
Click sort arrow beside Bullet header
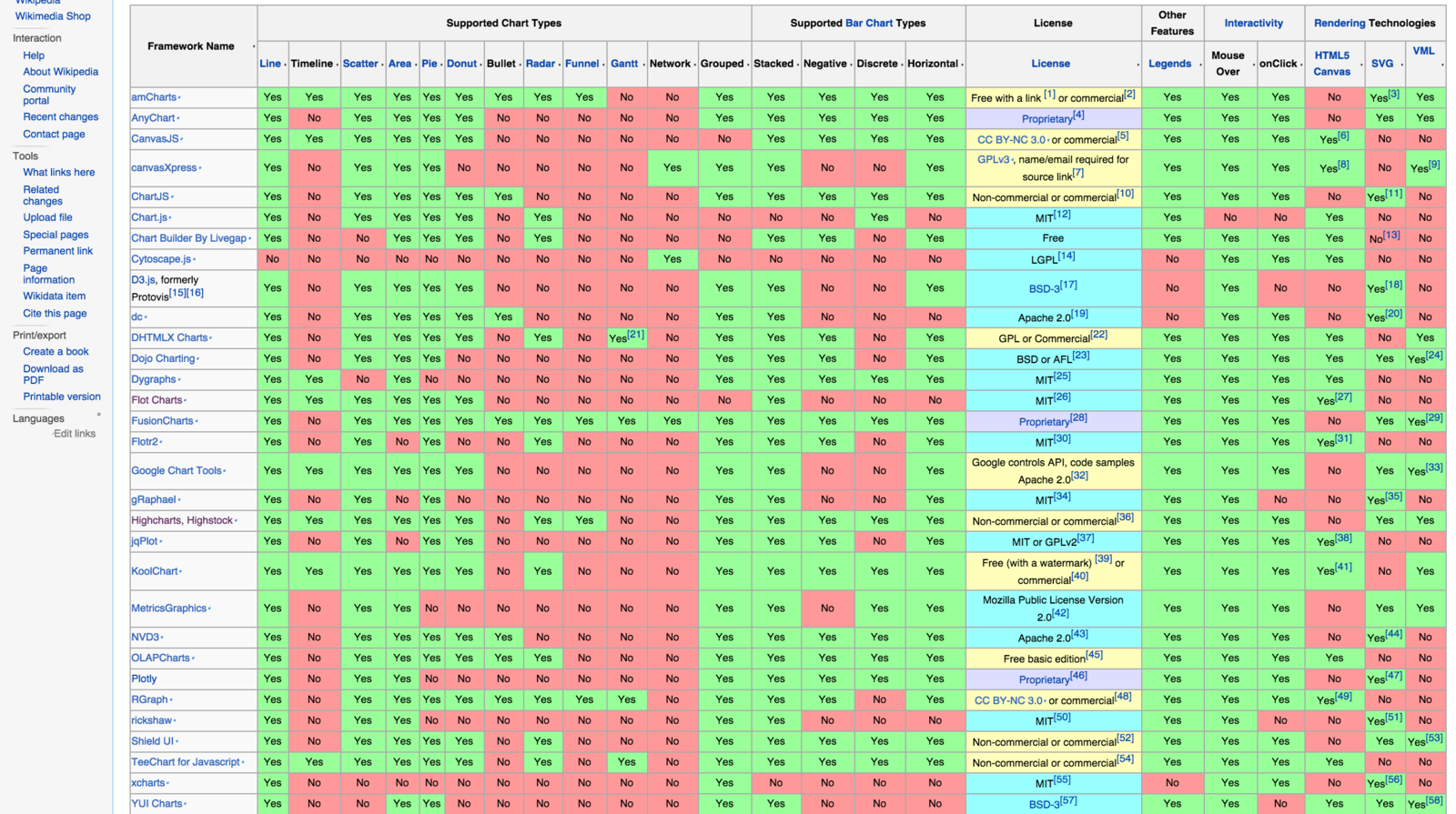(521, 65)
